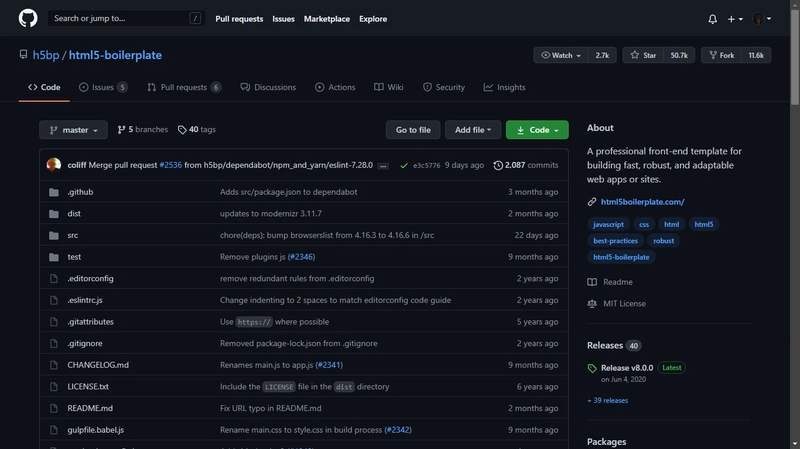This screenshot has height=449, width=800.
Task: Open issue #2341 in CHANGELOG commit message
Action: pyautogui.click(x=329, y=365)
